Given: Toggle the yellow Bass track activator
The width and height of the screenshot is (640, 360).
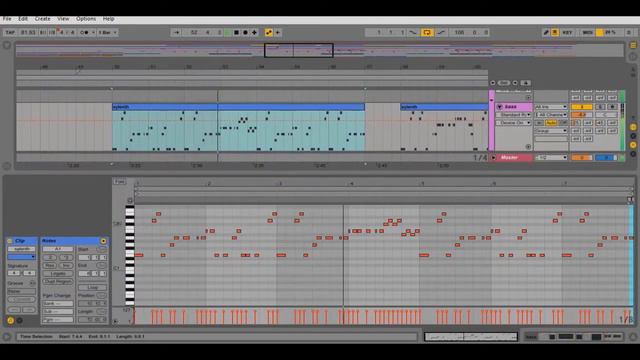Looking at the screenshot, I should (581, 107).
